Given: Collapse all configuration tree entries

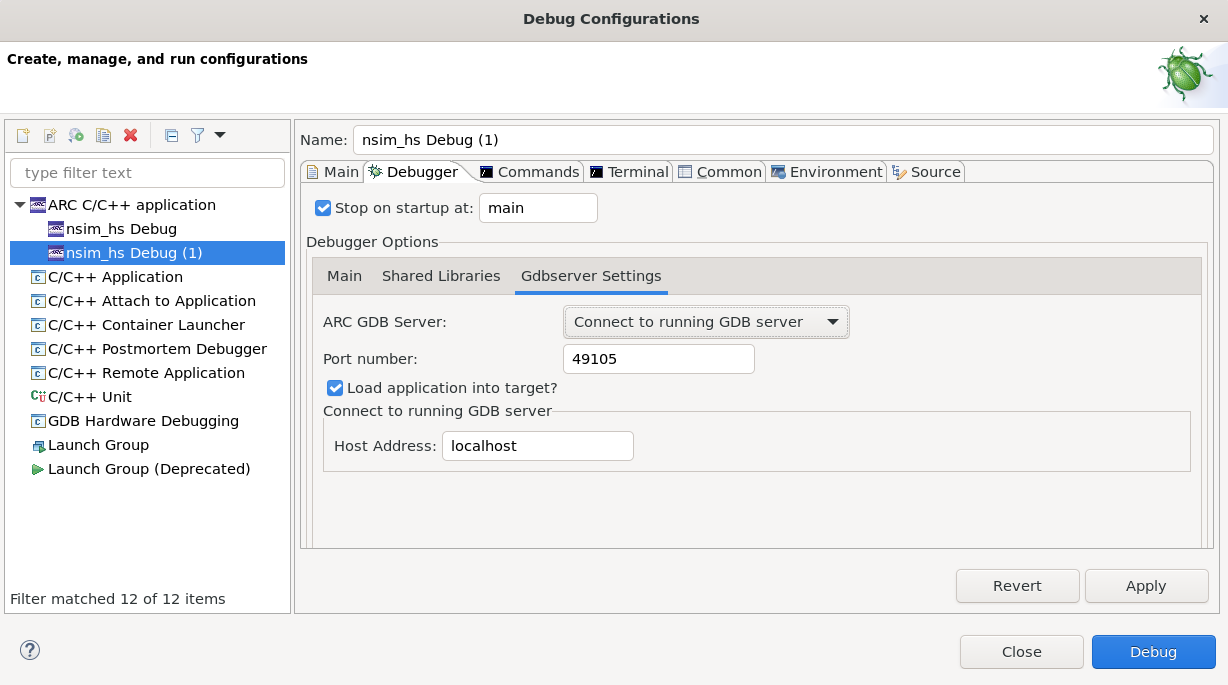Looking at the screenshot, I should coord(171,135).
